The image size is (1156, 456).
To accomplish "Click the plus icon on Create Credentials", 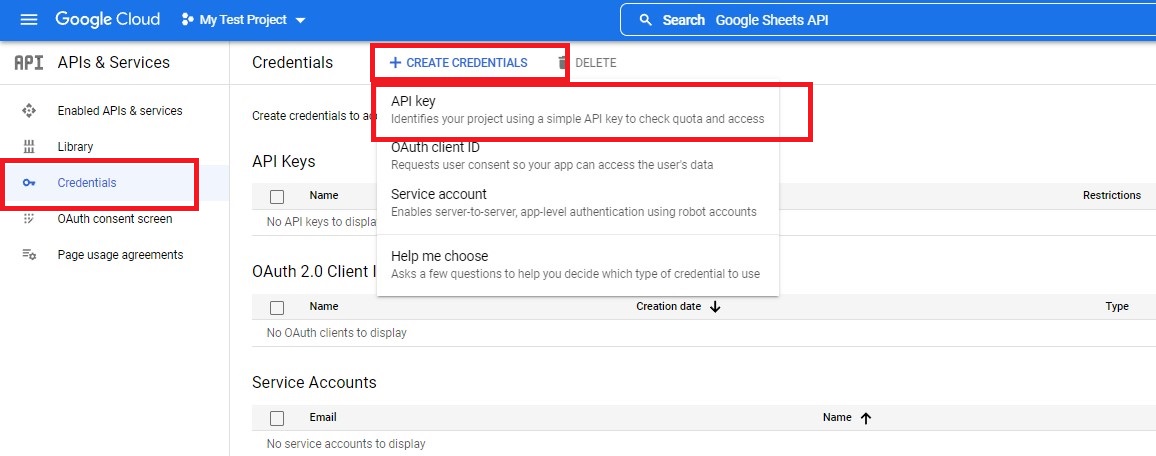I will click(395, 63).
